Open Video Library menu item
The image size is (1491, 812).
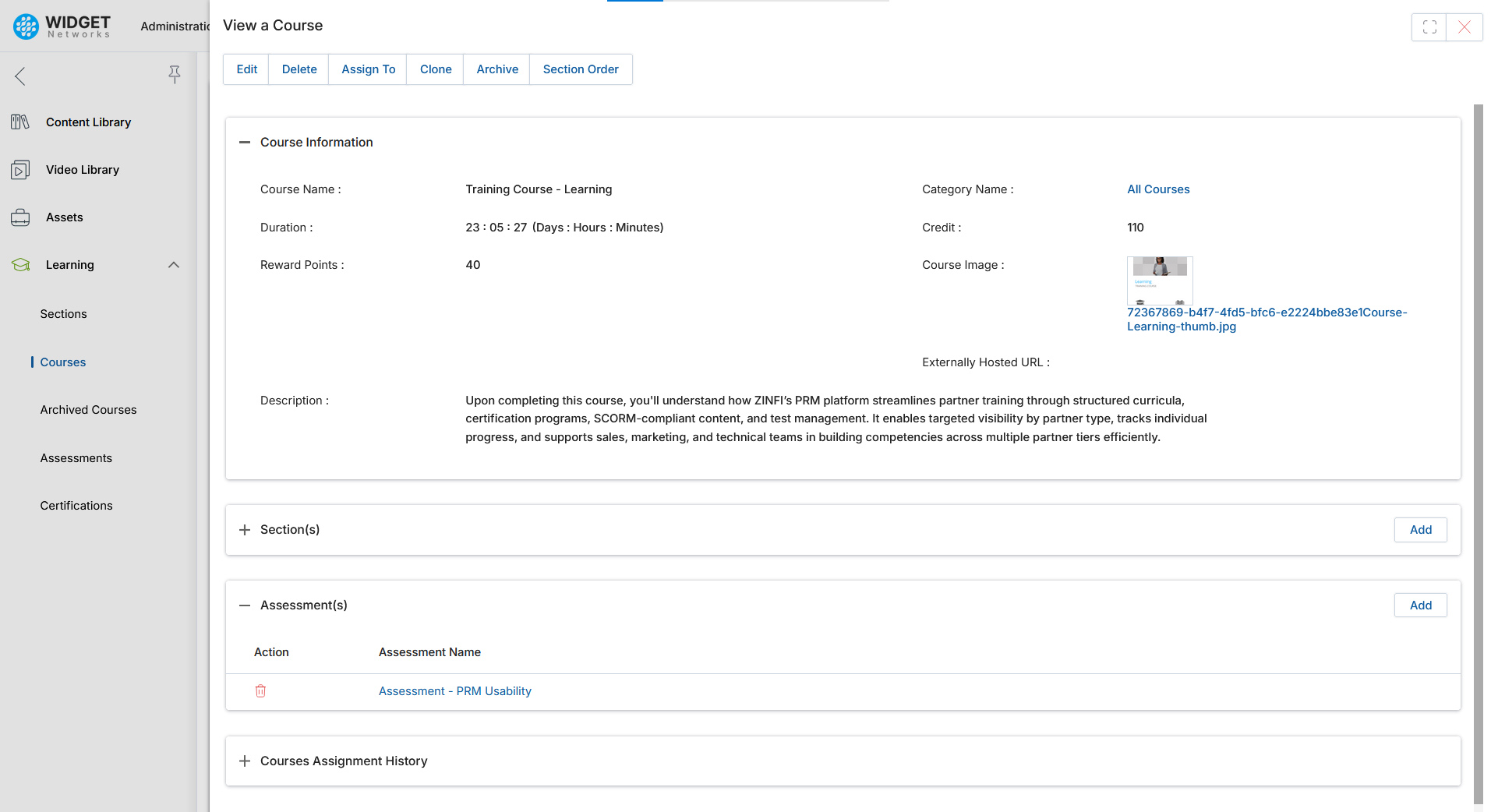coord(83,170)
